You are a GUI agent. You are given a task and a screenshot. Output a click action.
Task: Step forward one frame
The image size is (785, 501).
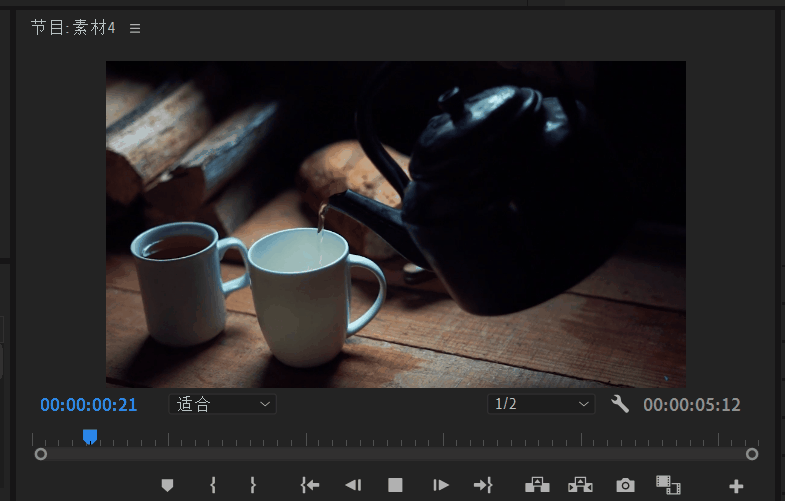440,485
